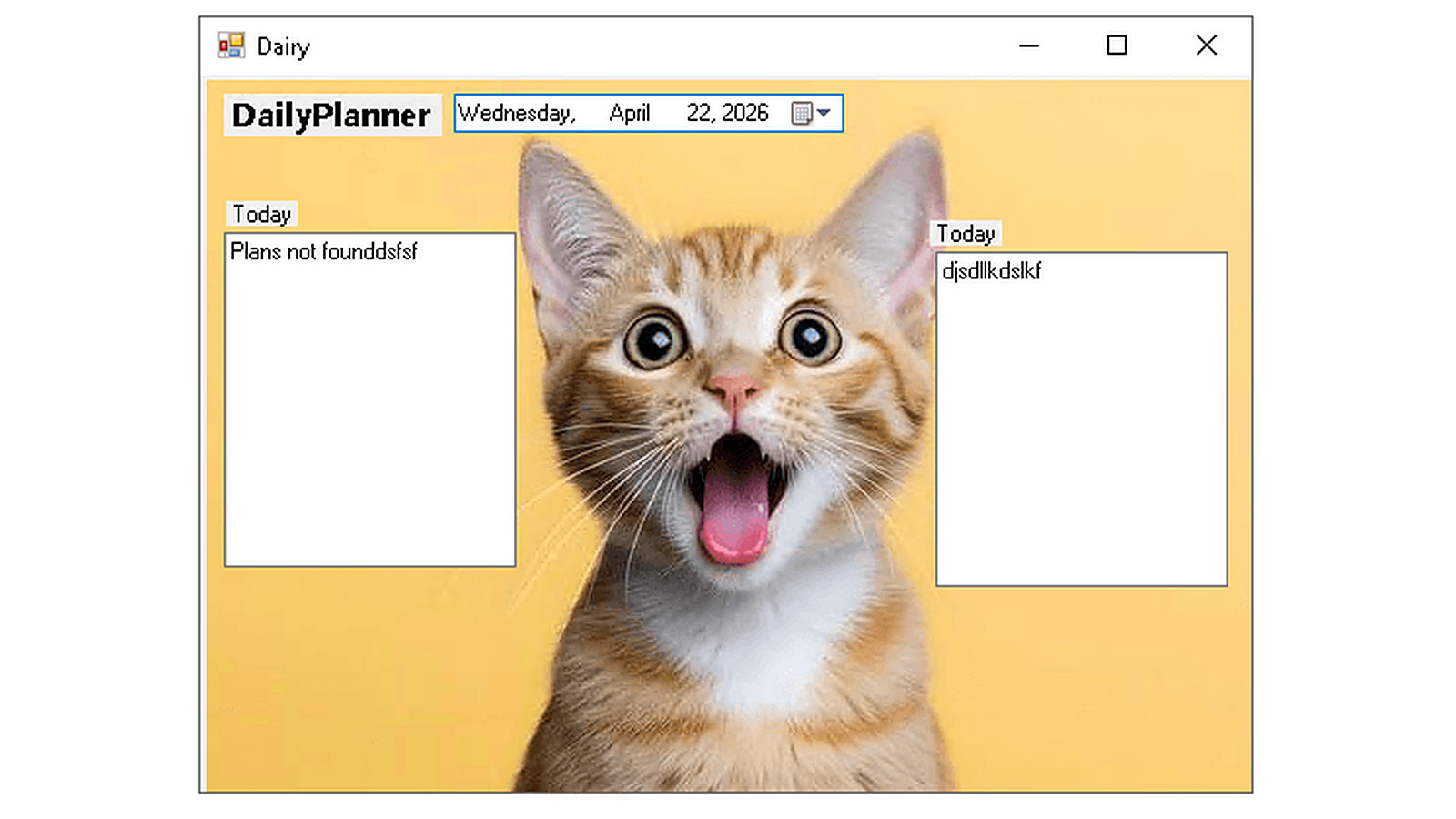Select the weekday "Wednesday" in date field
The height and width of the screenshot is (819, 1456).
tap(516, 113)
